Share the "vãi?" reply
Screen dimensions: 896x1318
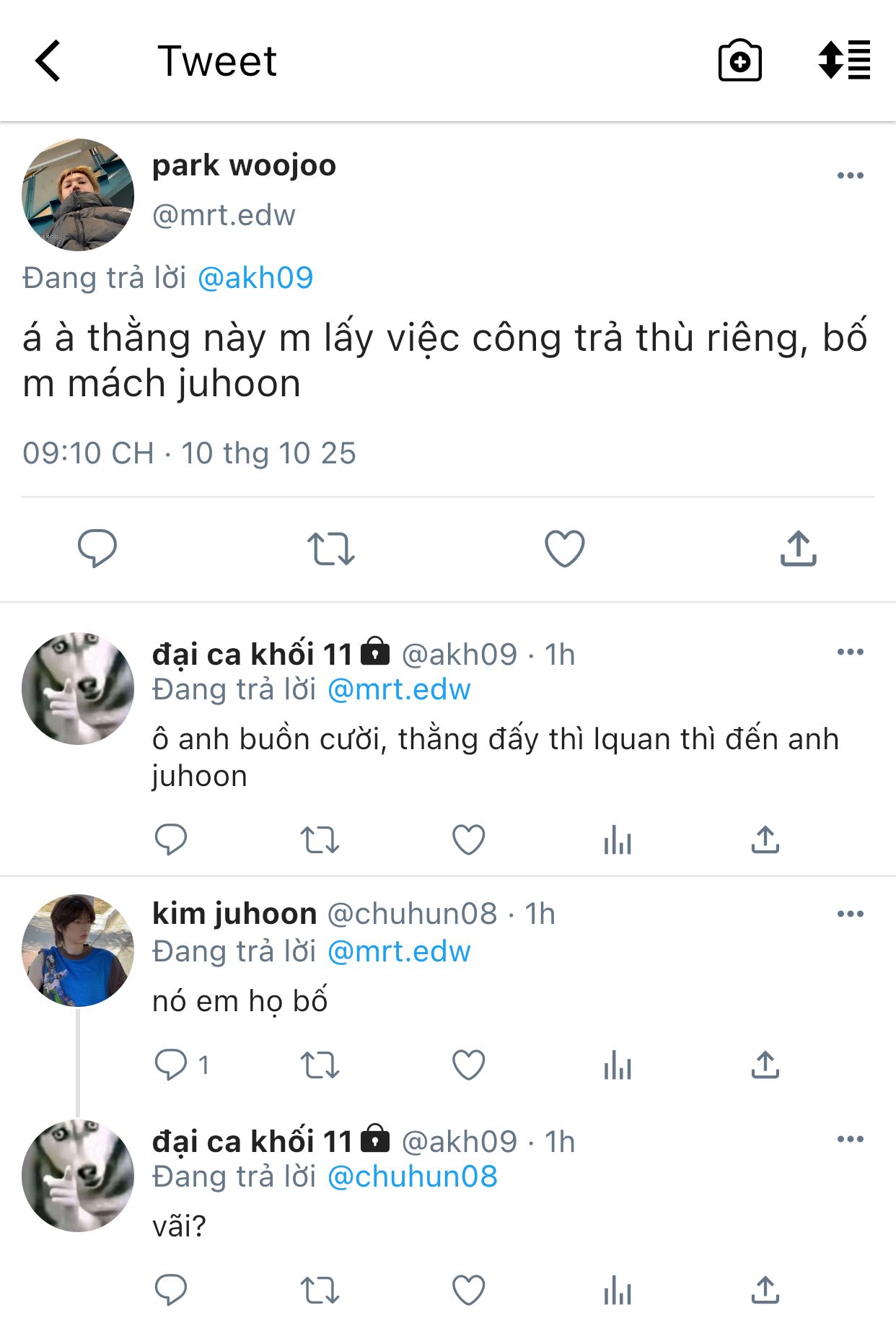tap(765, 1290)
